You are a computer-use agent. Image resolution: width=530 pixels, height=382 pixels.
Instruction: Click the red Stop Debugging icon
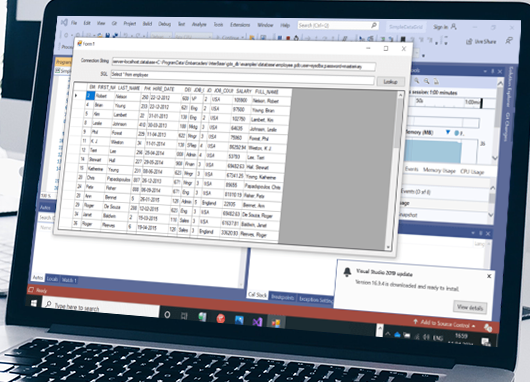click(x=288, y=38)
